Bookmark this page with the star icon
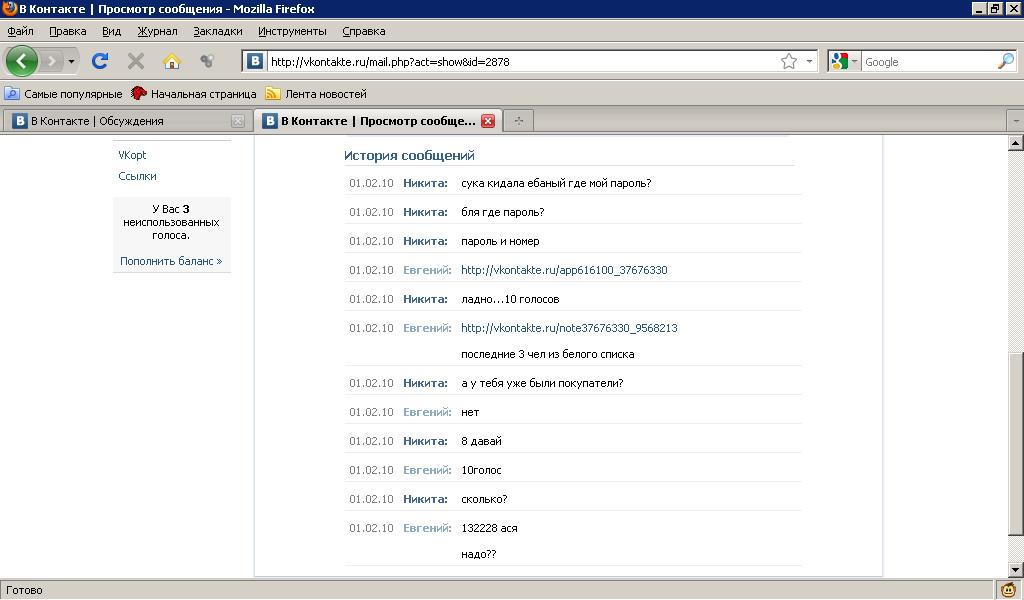Image resolution: width=1024 pixels, height=600 pixels. pos(789,61)
